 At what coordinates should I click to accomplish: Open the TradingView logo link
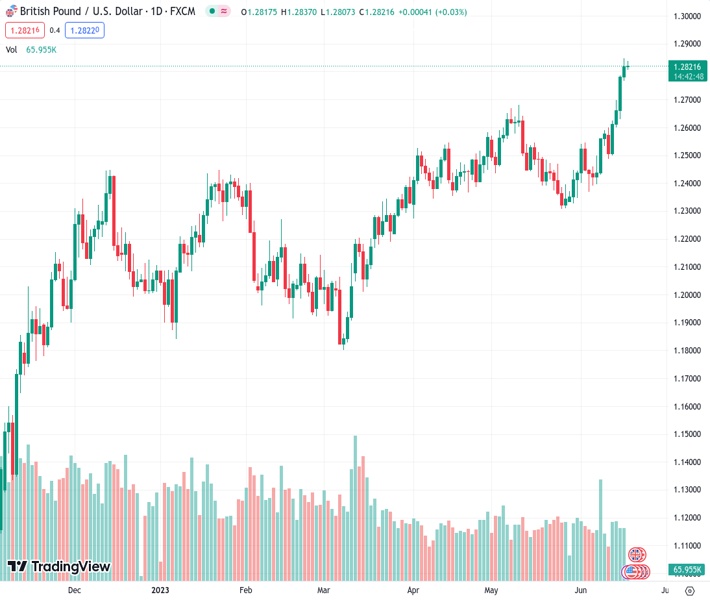click(x=58, y=567)
